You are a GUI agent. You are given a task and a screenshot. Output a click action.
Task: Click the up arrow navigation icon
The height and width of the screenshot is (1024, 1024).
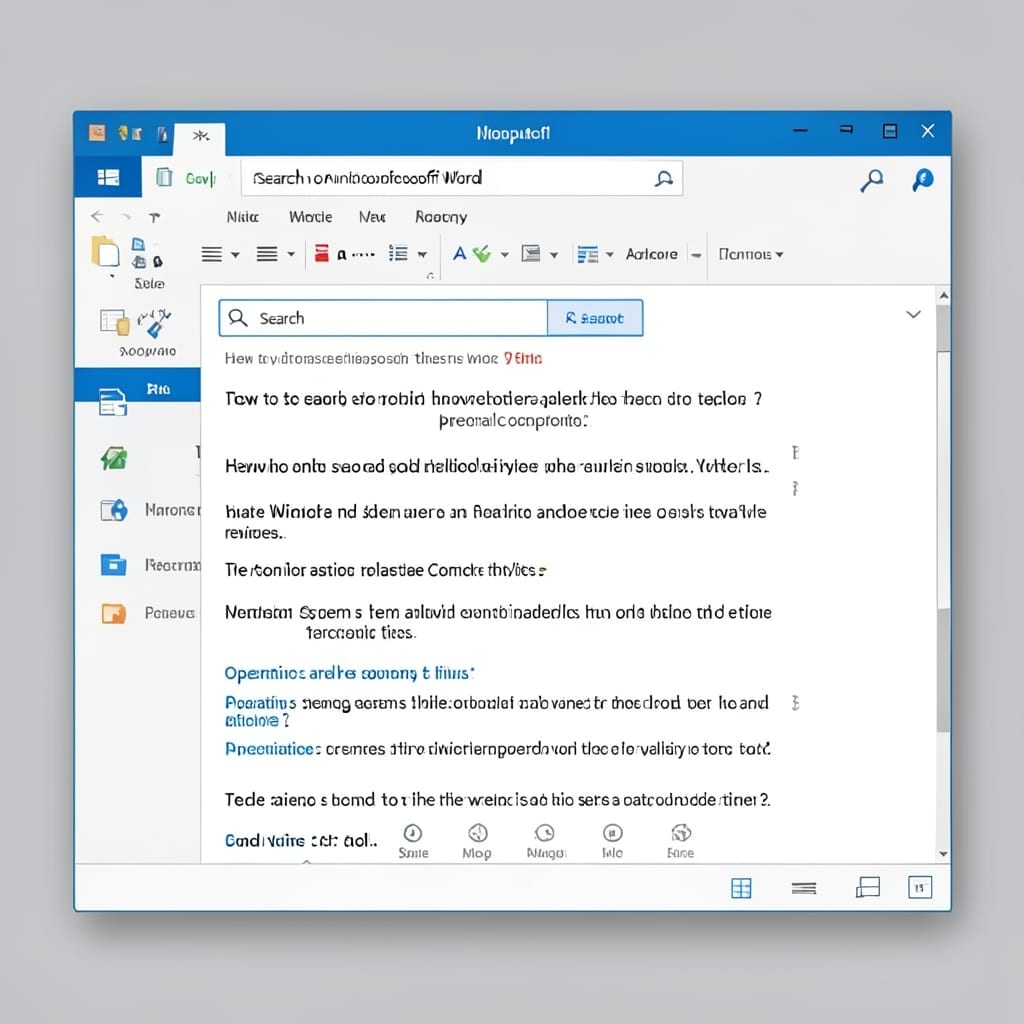154,217
